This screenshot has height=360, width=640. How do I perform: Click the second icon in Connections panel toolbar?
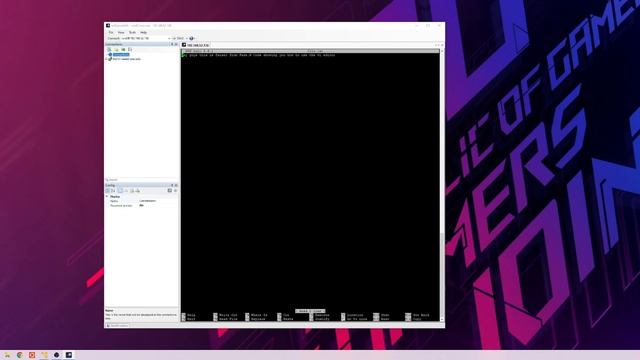[x=116, y=49]
